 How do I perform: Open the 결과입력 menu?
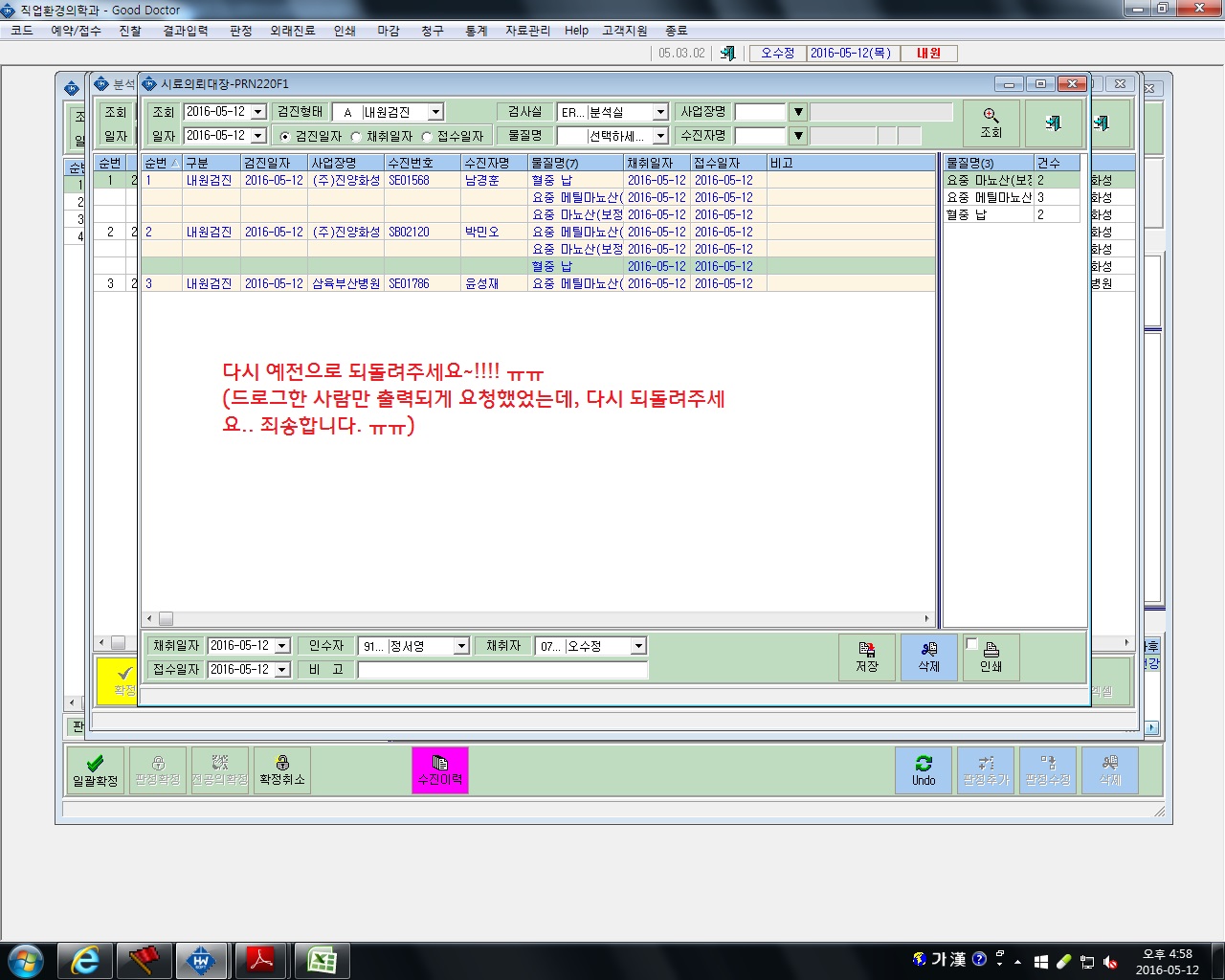(186, 31)
